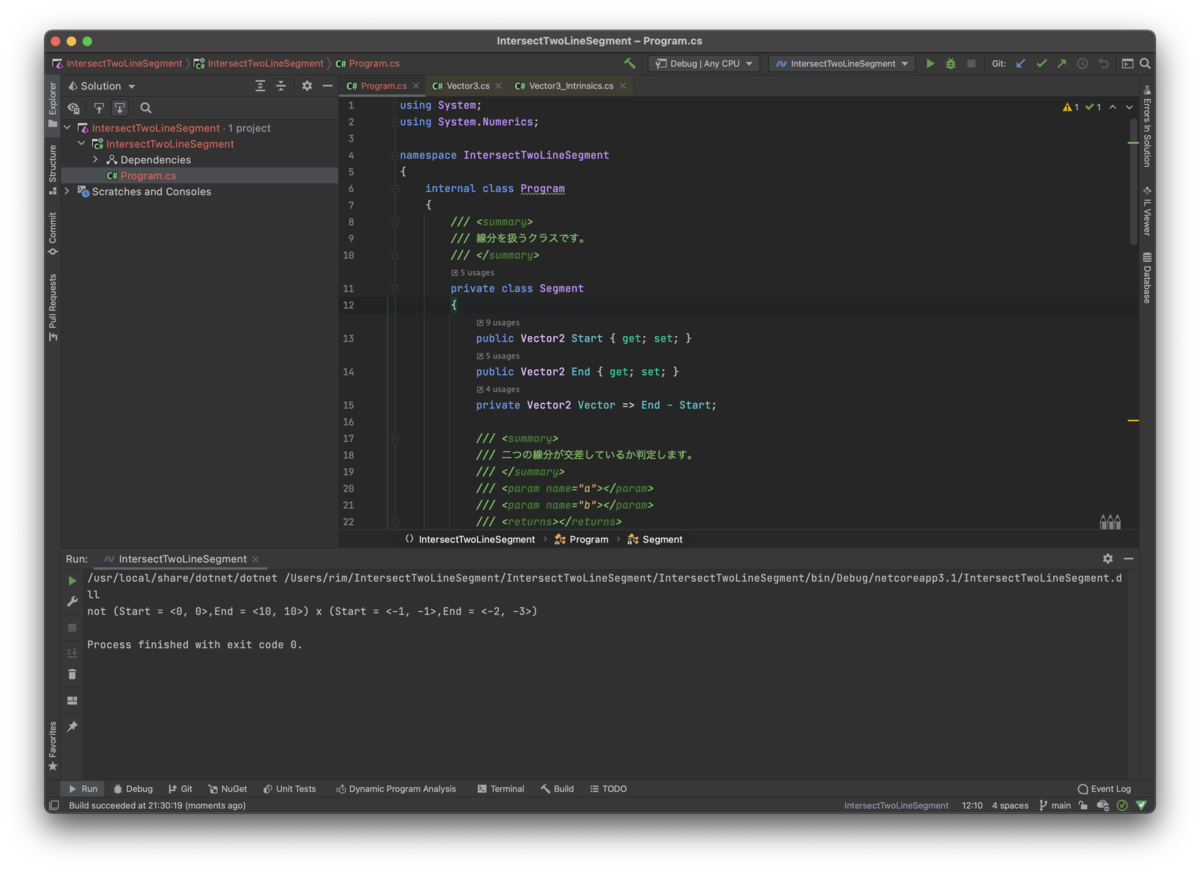This screenshot has width=1200, height=872.
Task: Toggle the Run panel layout icon
Action: click(72, 701)
